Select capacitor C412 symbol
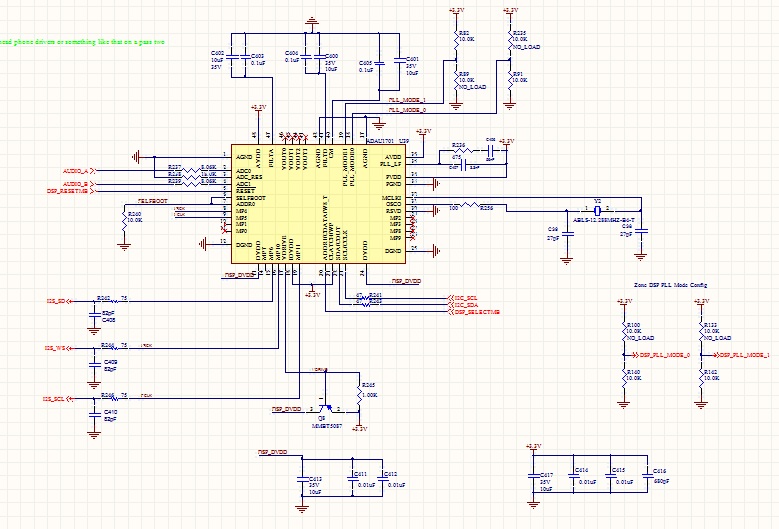Image resolution: width=779 pixels, height=529 pixels. [x=383, y=478]
